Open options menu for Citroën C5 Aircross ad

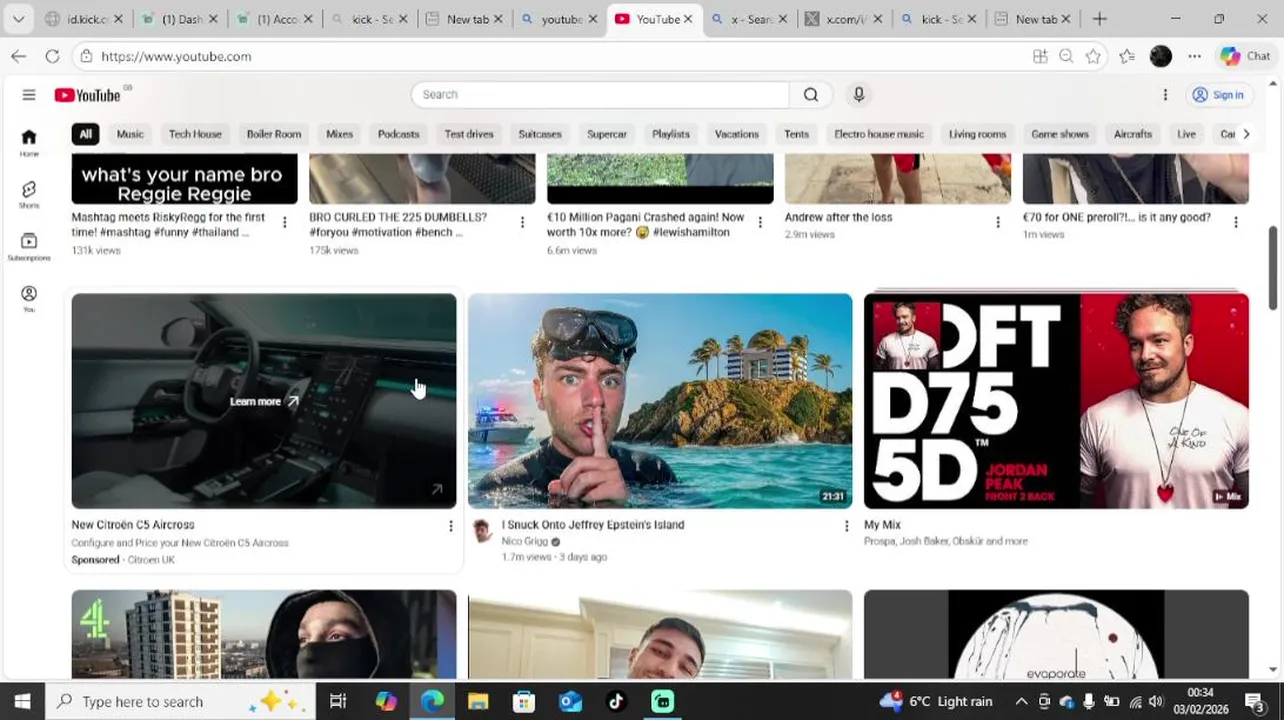click(450, 526)
